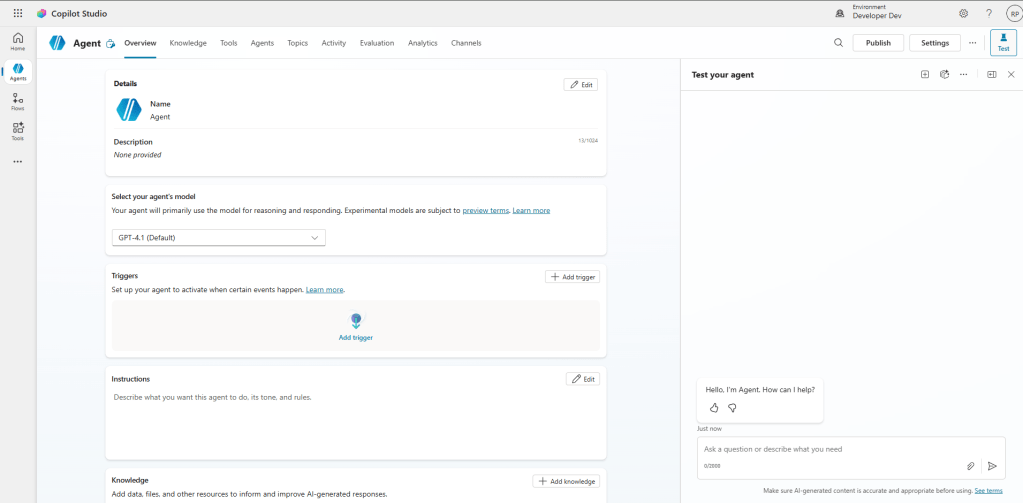The height and width of the screenshot is (503, 1023).
Task: Open Flows from the left sidebar
Action: pos(18,100)
